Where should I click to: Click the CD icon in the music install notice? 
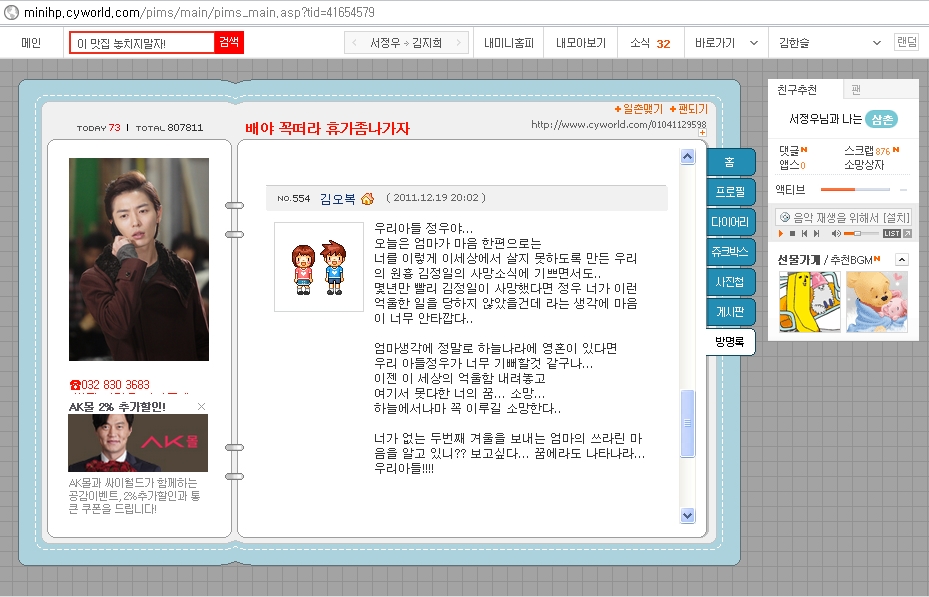(x=785, y=217)
